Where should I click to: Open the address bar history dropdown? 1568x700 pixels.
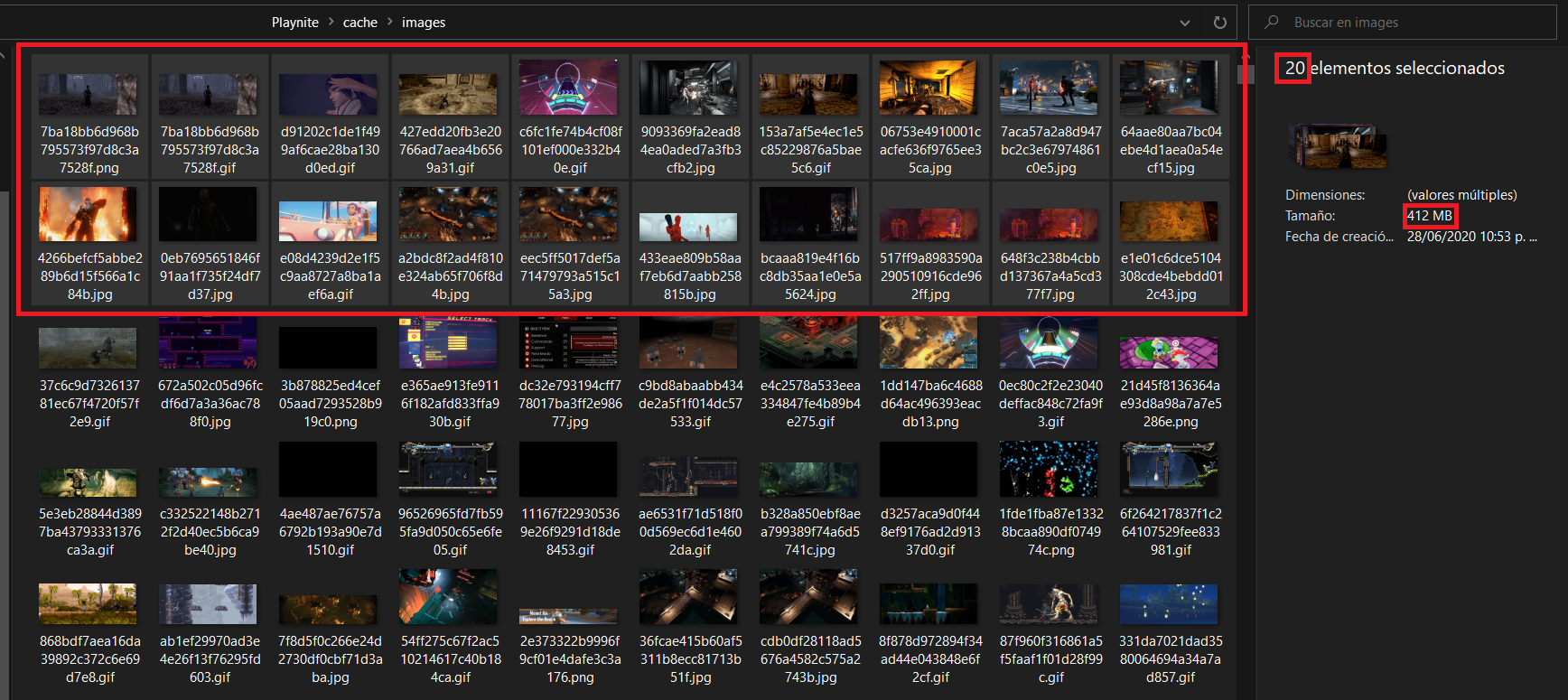point(1185,23)
